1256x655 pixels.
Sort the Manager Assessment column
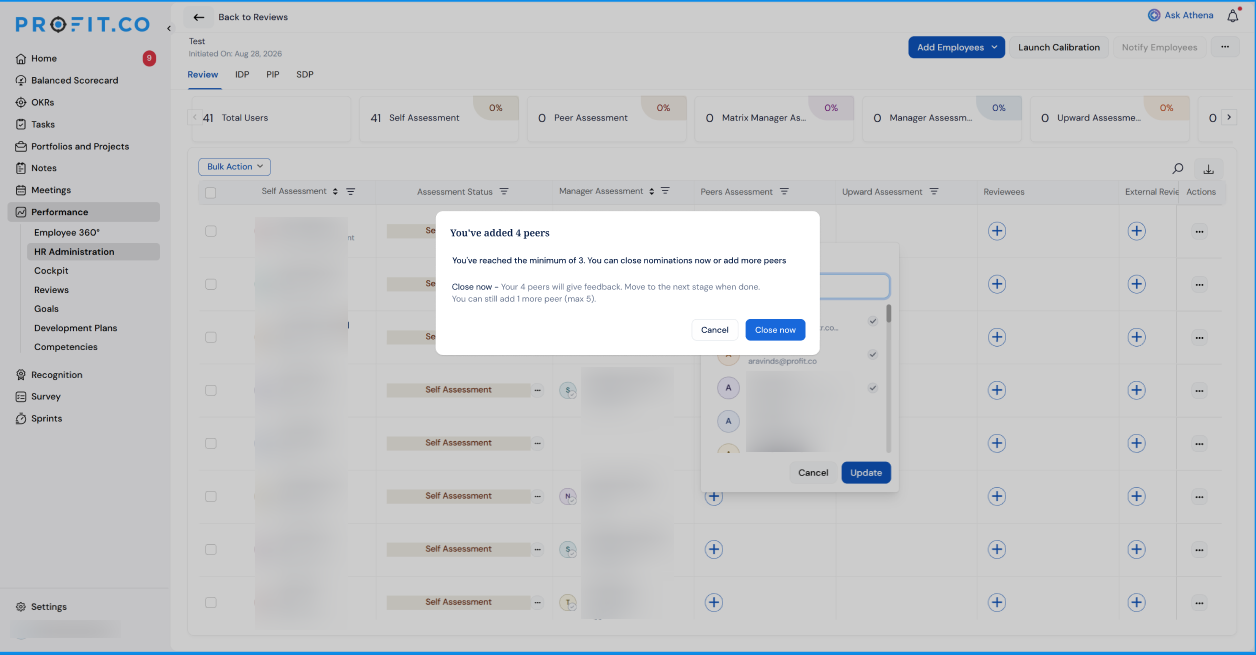click(x=652, y=191)
